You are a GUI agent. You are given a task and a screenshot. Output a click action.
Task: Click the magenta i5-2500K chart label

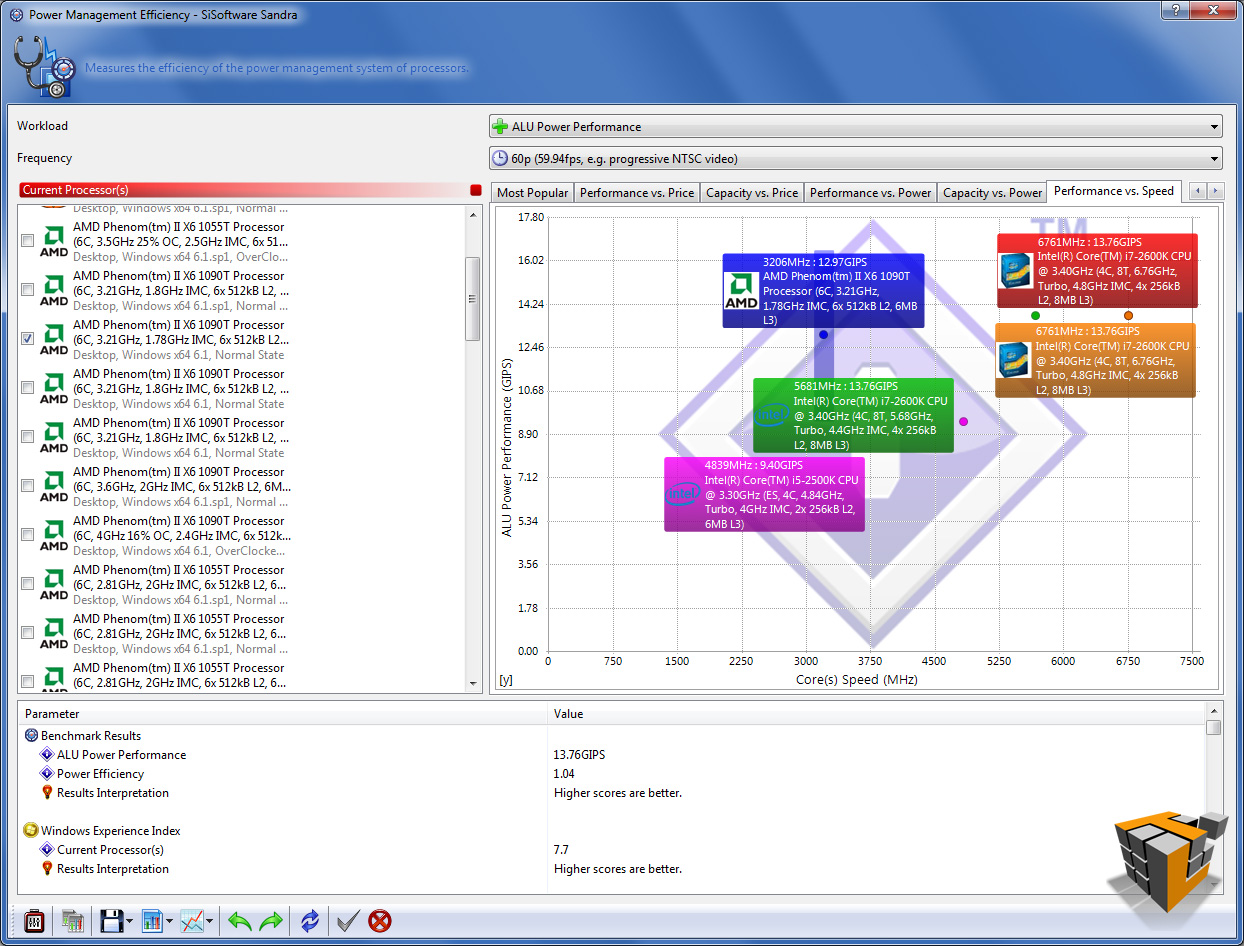[x=765, y=494]
